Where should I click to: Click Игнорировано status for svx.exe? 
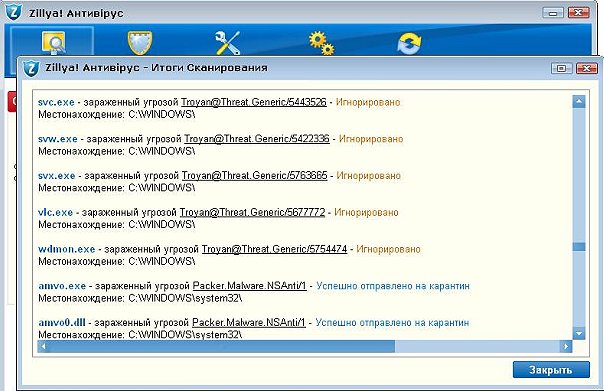369,176
